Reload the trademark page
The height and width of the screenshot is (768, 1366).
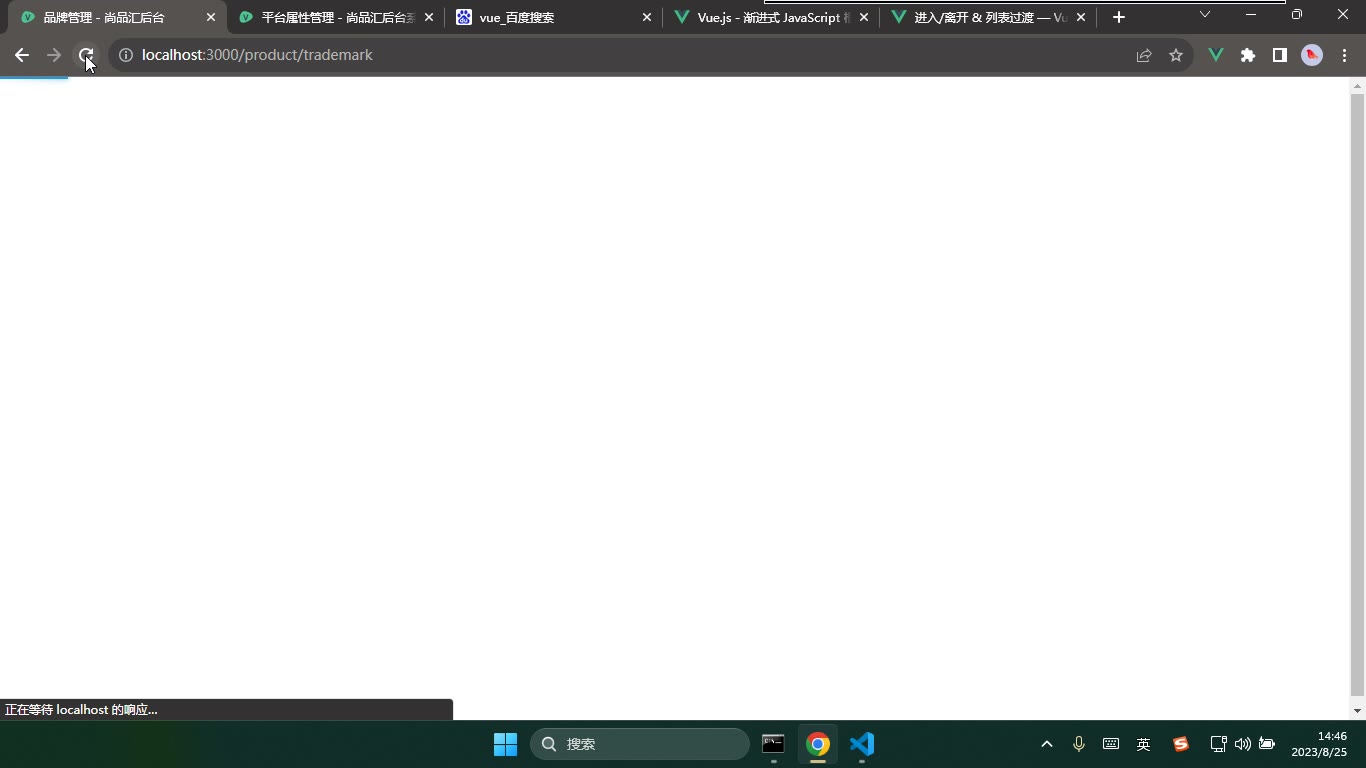tap(86, 55)
